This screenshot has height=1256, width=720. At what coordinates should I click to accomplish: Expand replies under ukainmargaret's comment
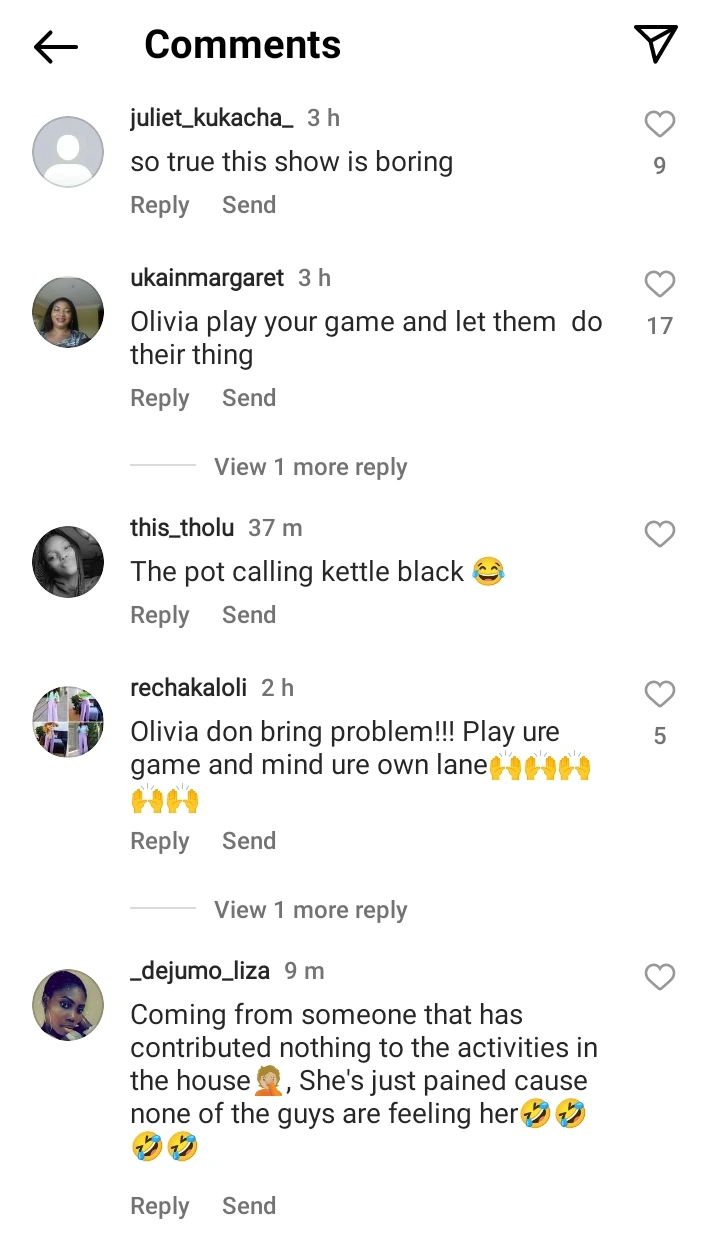click(x=310, y=467)
